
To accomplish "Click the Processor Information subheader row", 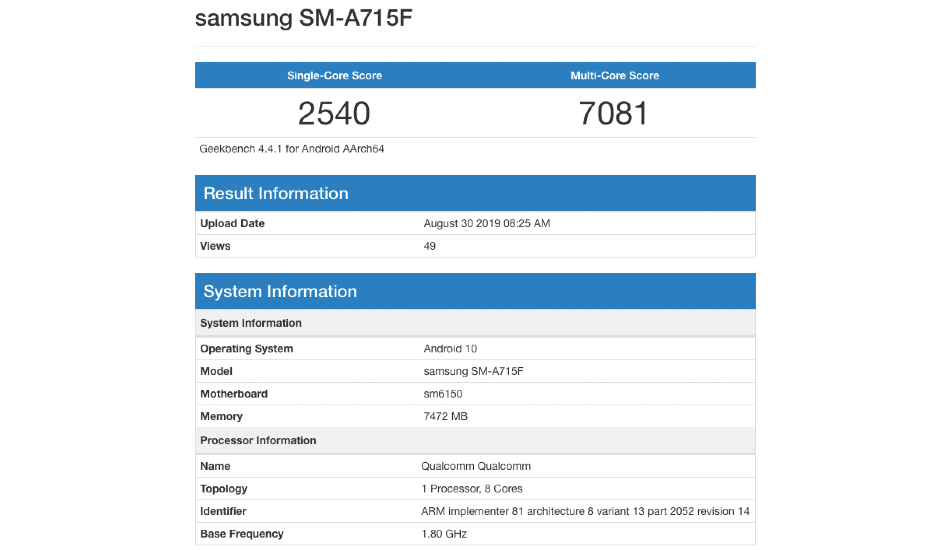I will pos(475,440).
